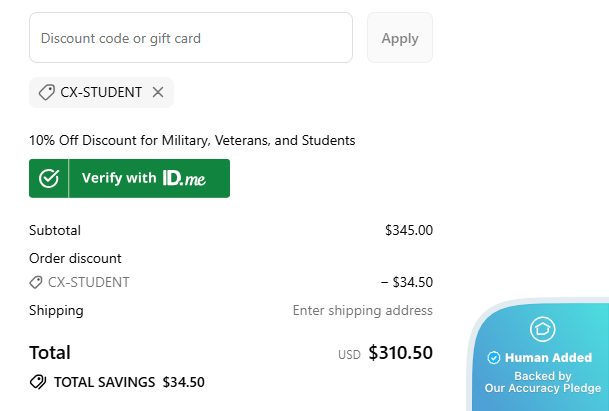Click the $345.00 subtotal amount
The image size is (609, 411).
[408, 230]
